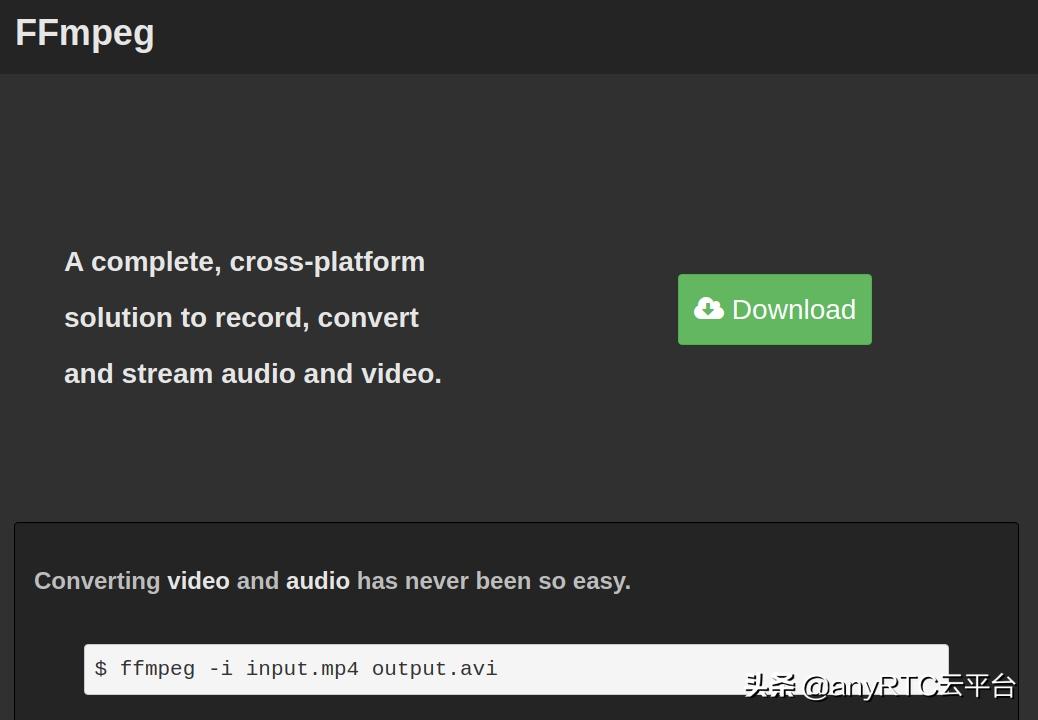Click the 'solution to record, convert' line
1038x720 pixels.
tap(242, 318)
